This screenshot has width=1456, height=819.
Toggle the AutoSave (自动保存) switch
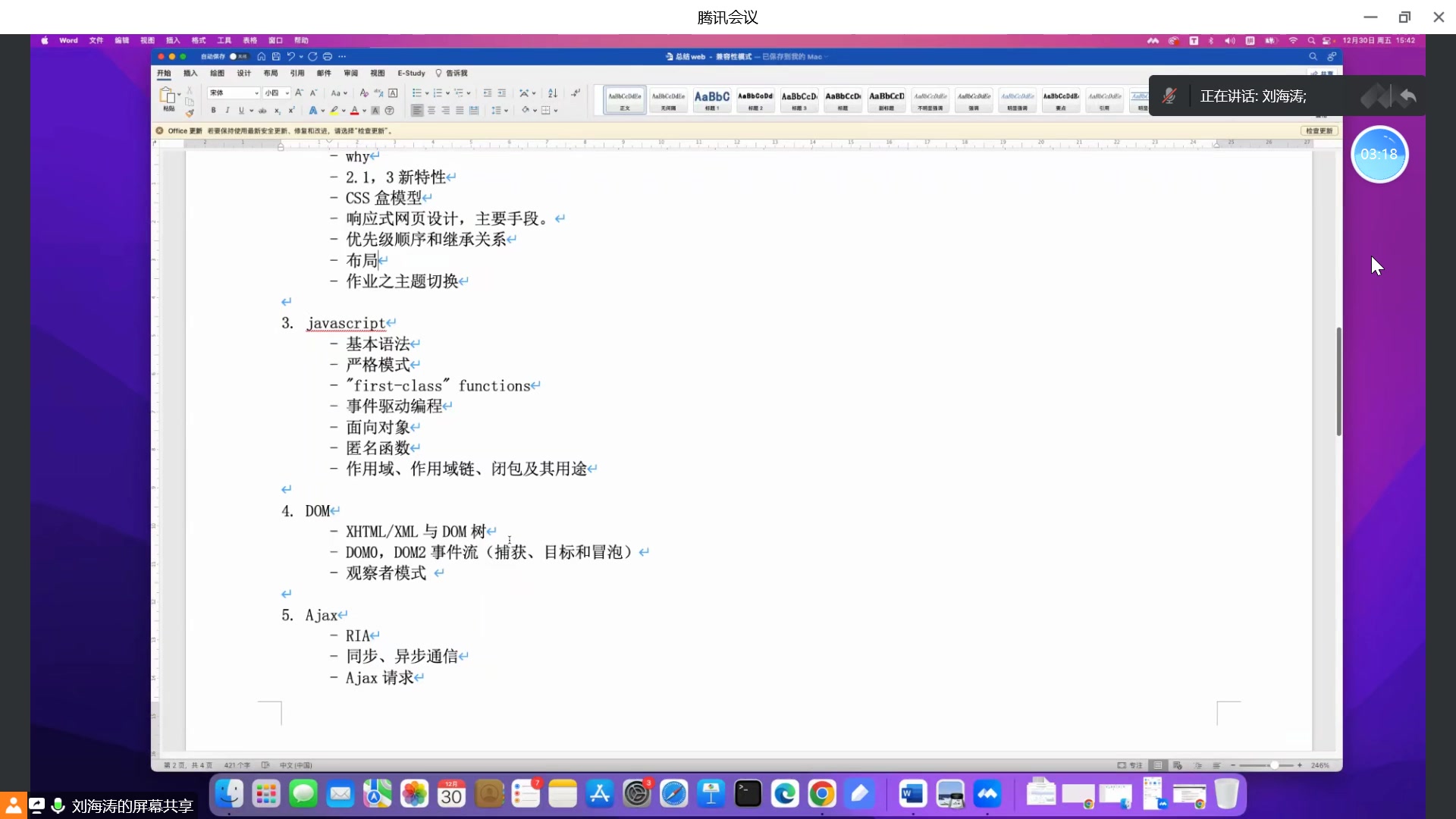click(x=238, y=57)
